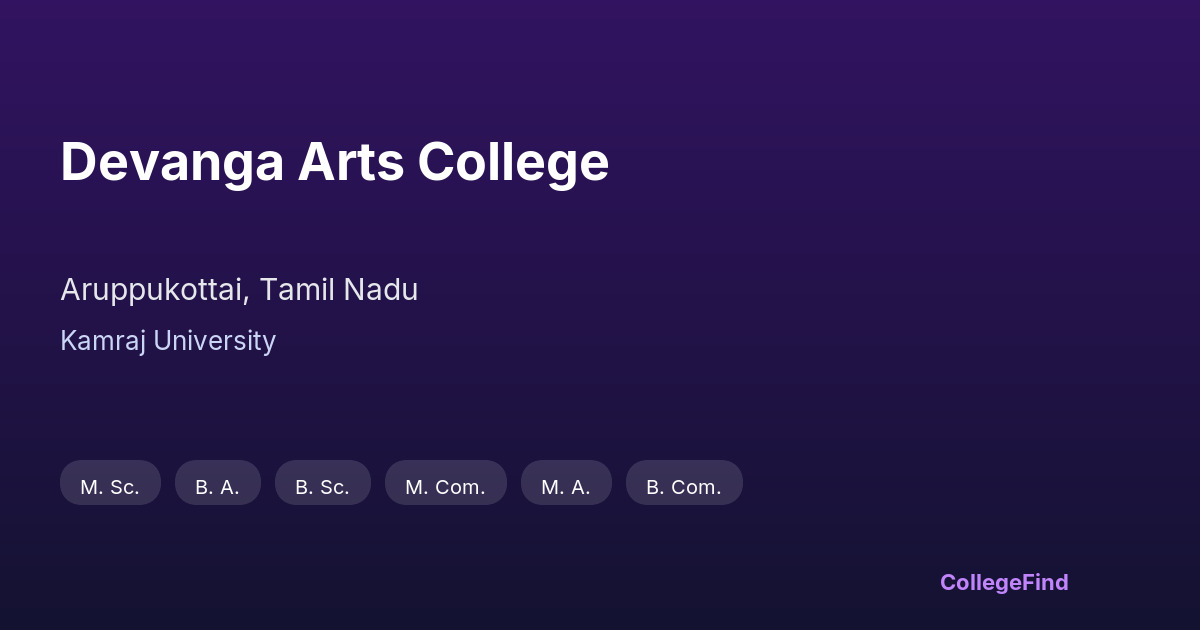
Task: Click the word Devanga in title
Action: coord(172,162)
